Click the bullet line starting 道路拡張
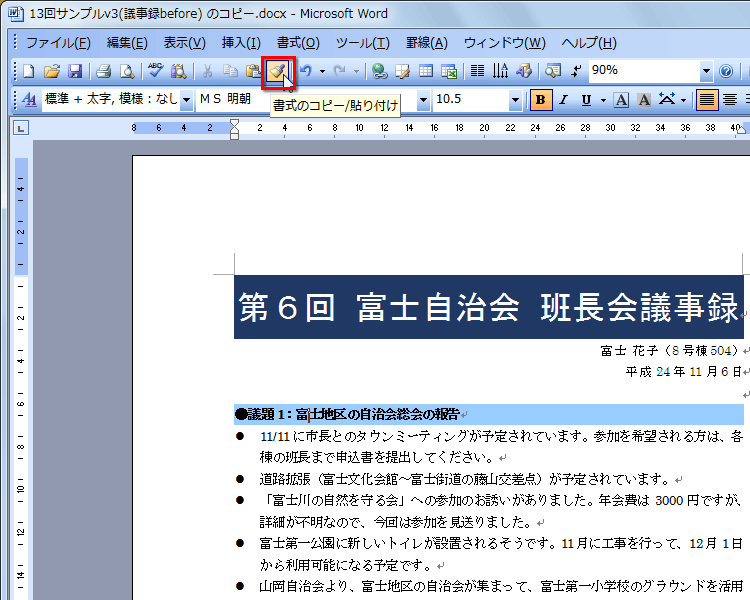The image size is (750, 600). pos(464,479)
